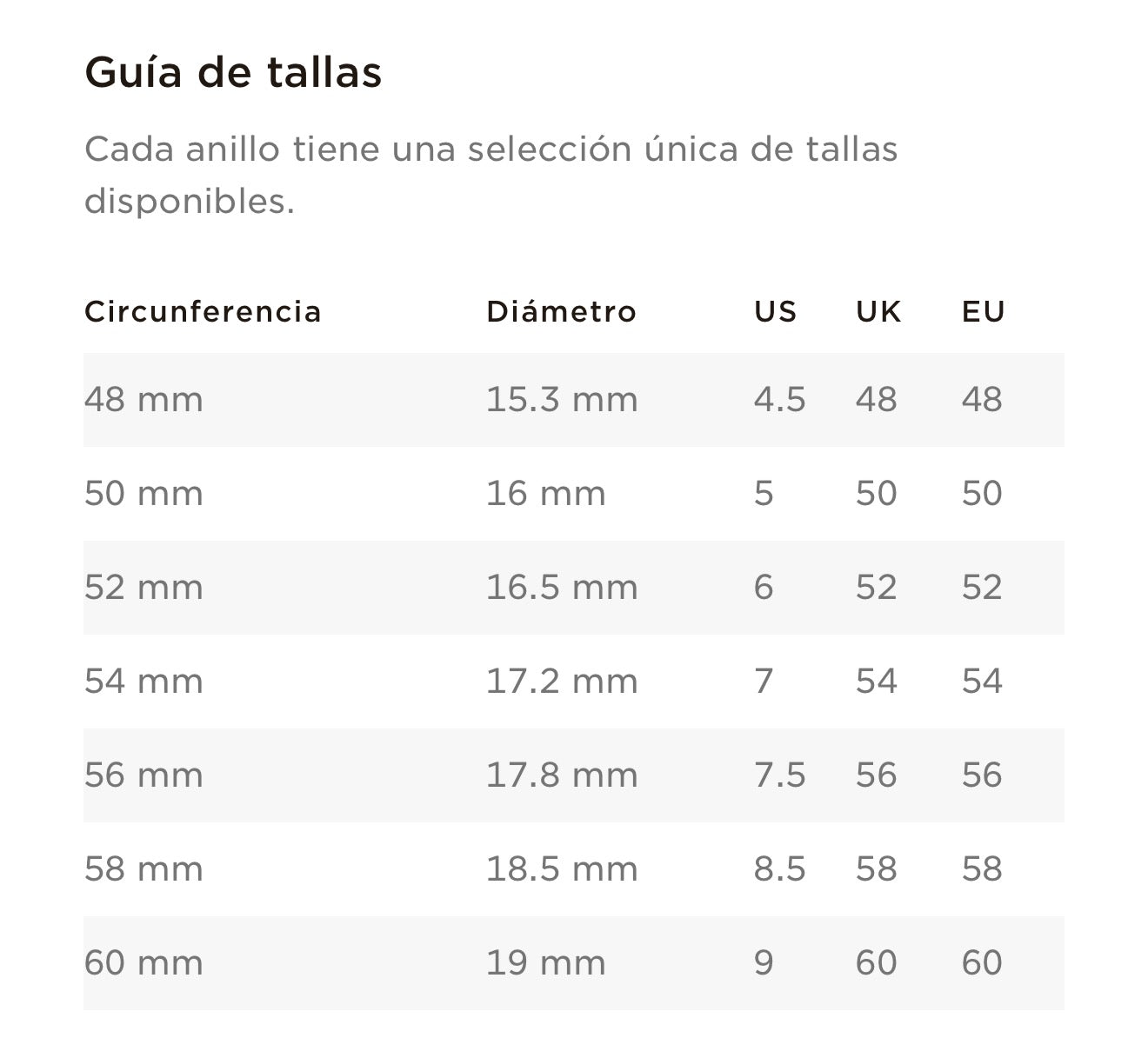
Task: Select the Diámetro column header
Action: point(561,311)
